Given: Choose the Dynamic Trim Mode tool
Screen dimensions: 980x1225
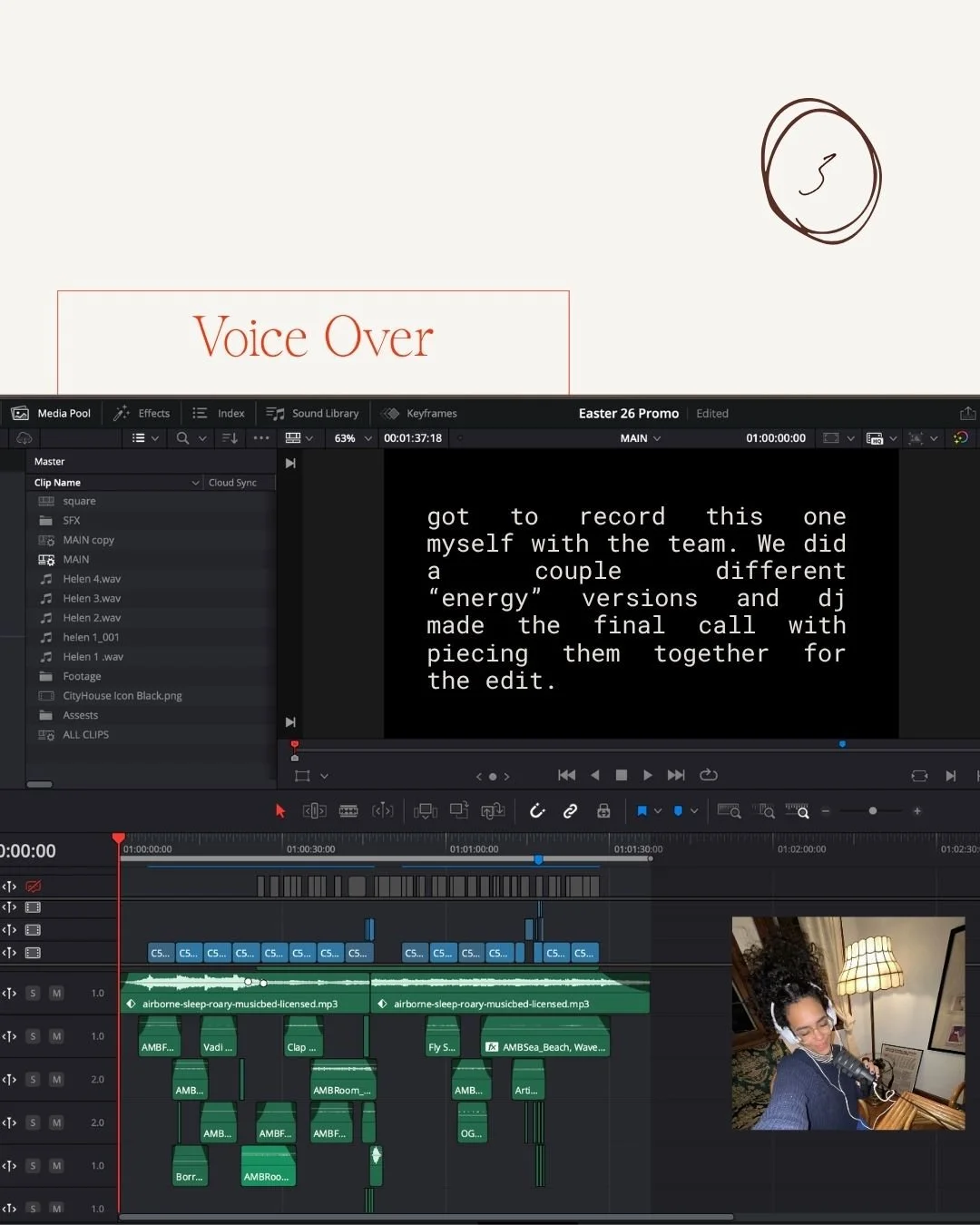Looking at the screenshot, I should [x=348, y=811].
